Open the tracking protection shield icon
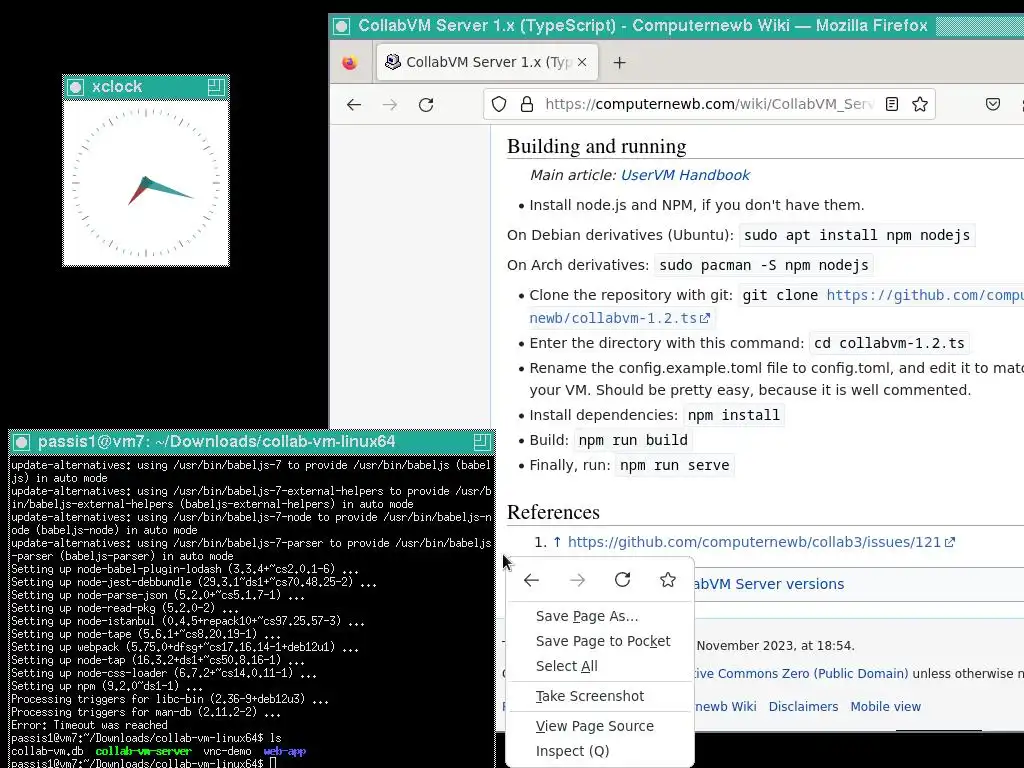The width and height of the screenshot is (1024, 768). 499,104
